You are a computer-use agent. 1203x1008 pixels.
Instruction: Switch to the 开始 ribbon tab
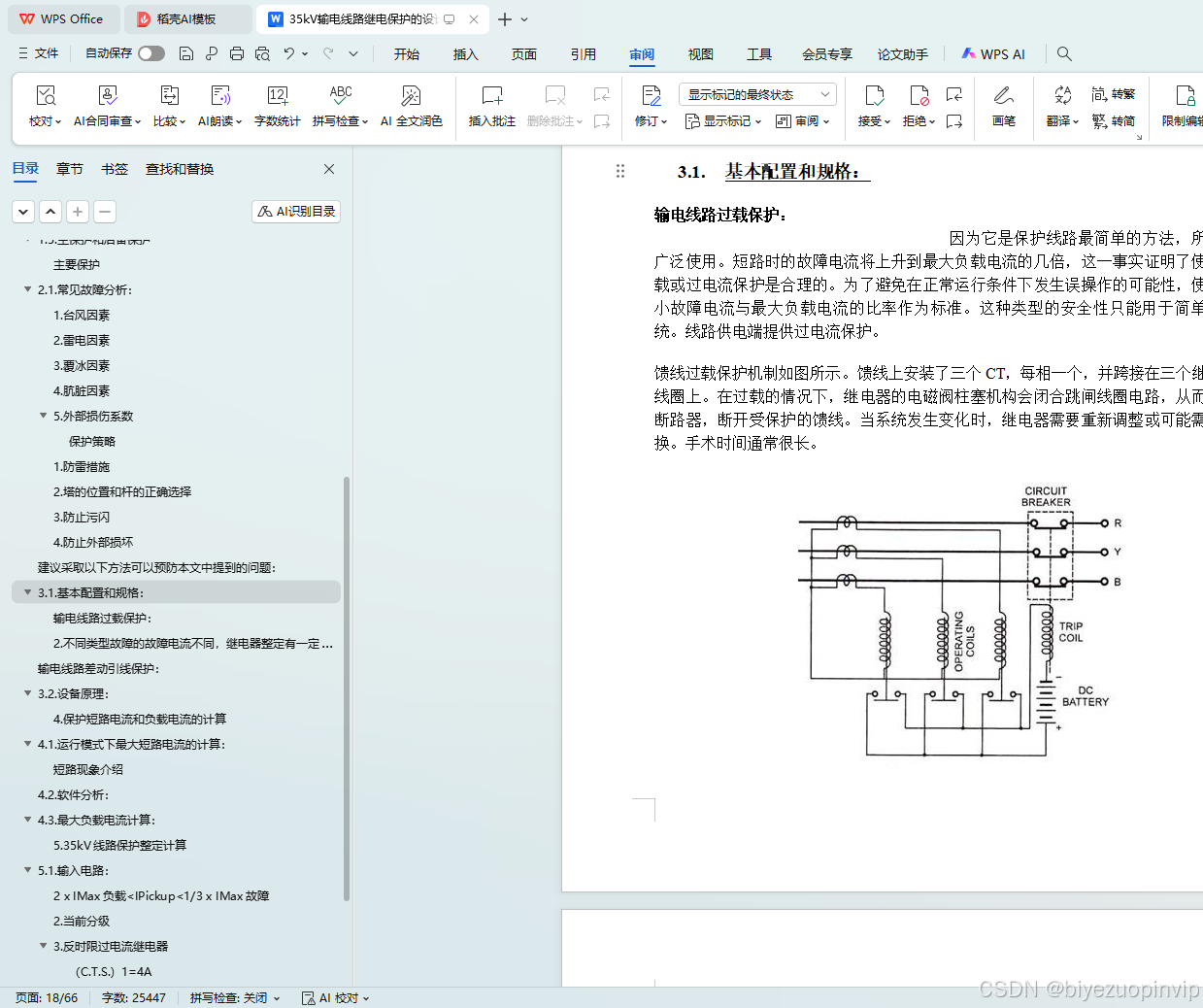click(x=407, y=54)
